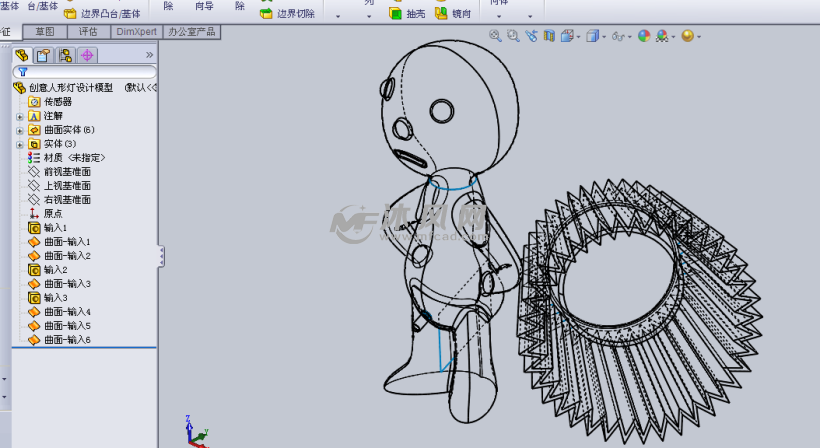Image resolution: width=820 pixels, height=448 pixels.
Task: Select the 前视基准面 plane
Action: click(x=67, y=171)
